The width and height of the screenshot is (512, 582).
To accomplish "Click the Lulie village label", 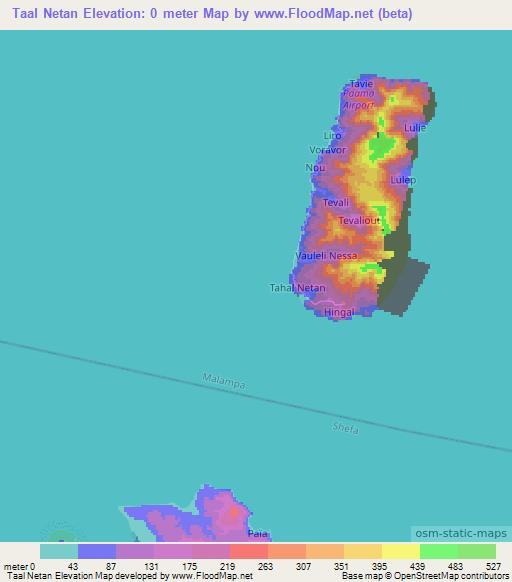I will pos(415,128).
